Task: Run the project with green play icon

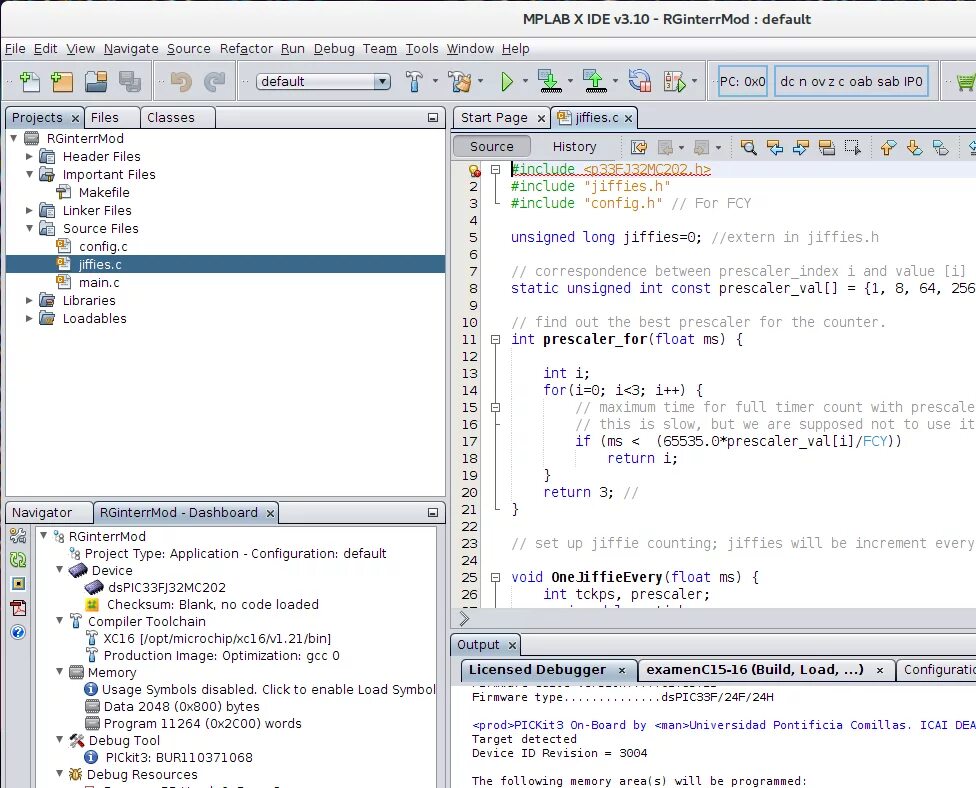Action: pos(507,81)
